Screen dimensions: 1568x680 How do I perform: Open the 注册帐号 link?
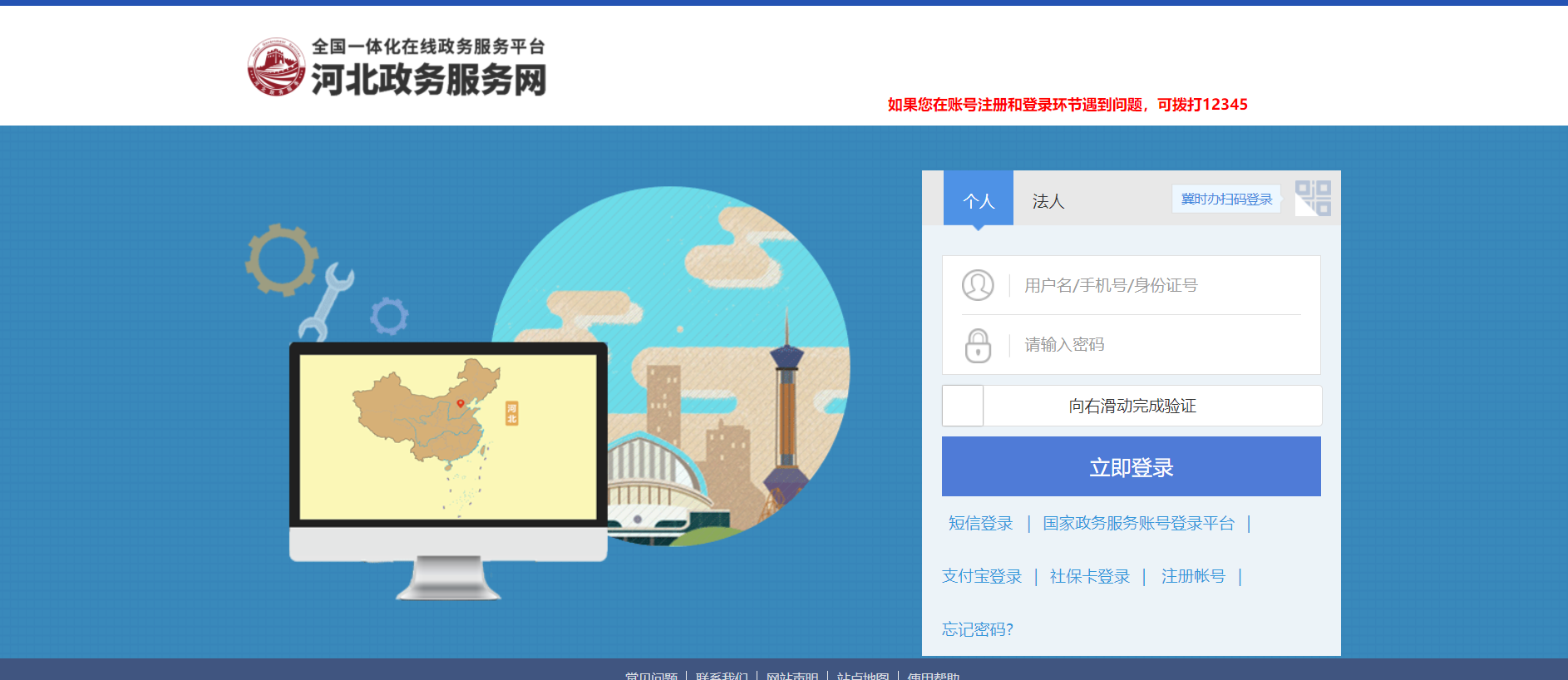(x=1193, y=576)
